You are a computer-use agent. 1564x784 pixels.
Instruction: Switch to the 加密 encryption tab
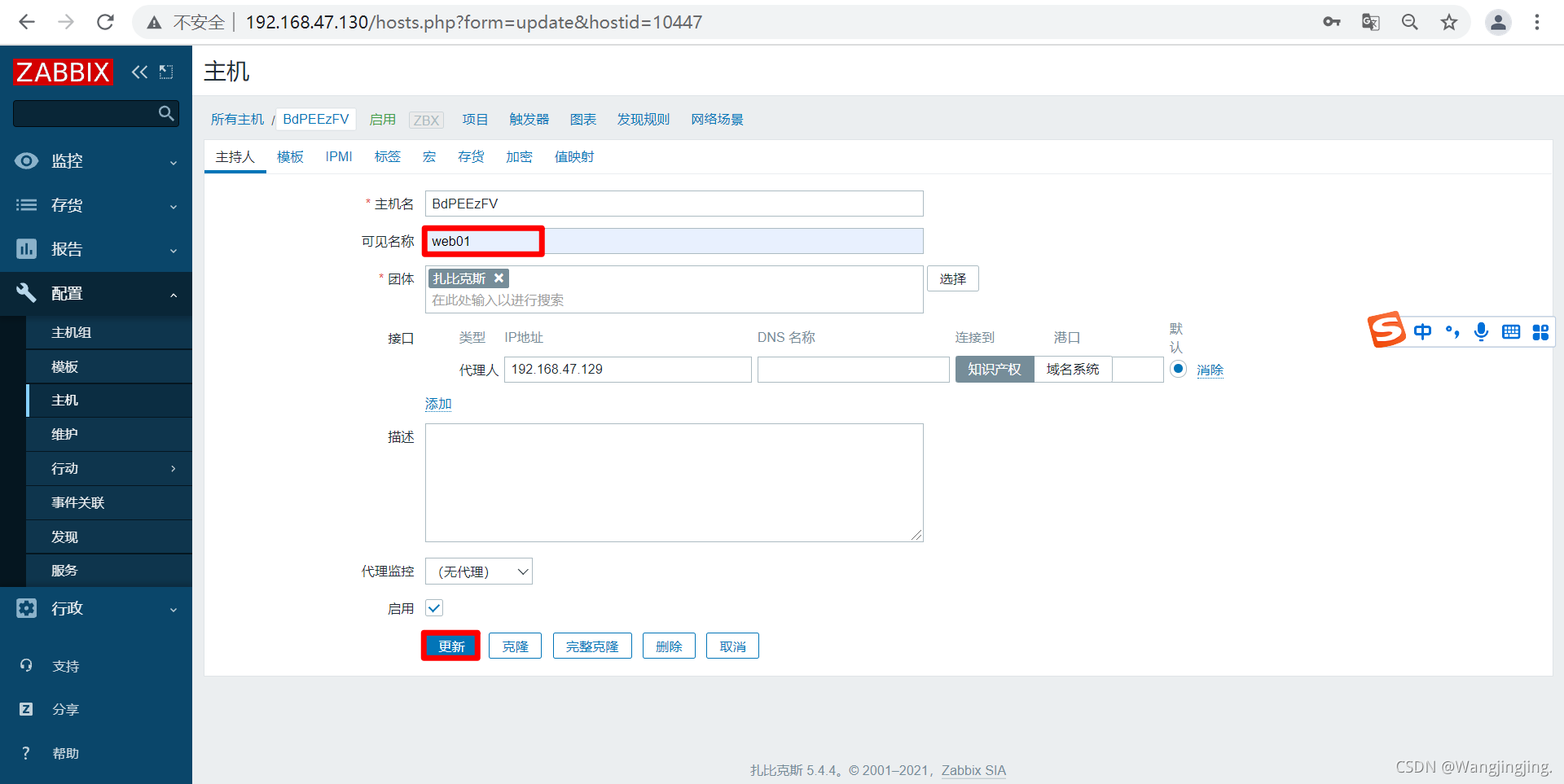click(519, 156)
